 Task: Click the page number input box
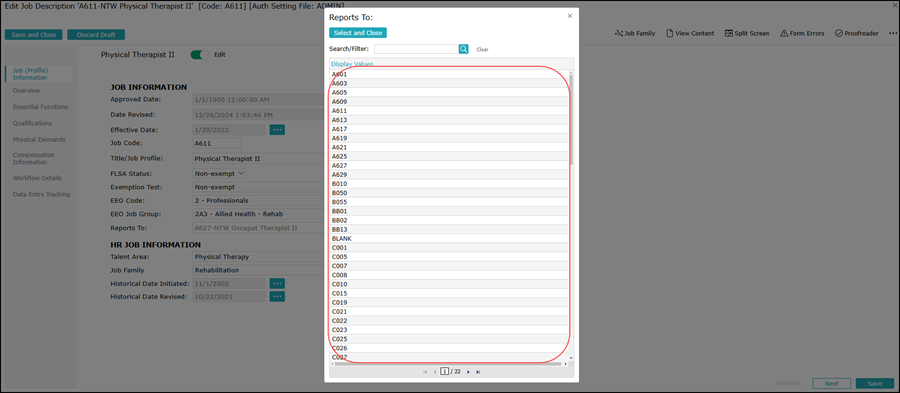[x=445, y=372]
